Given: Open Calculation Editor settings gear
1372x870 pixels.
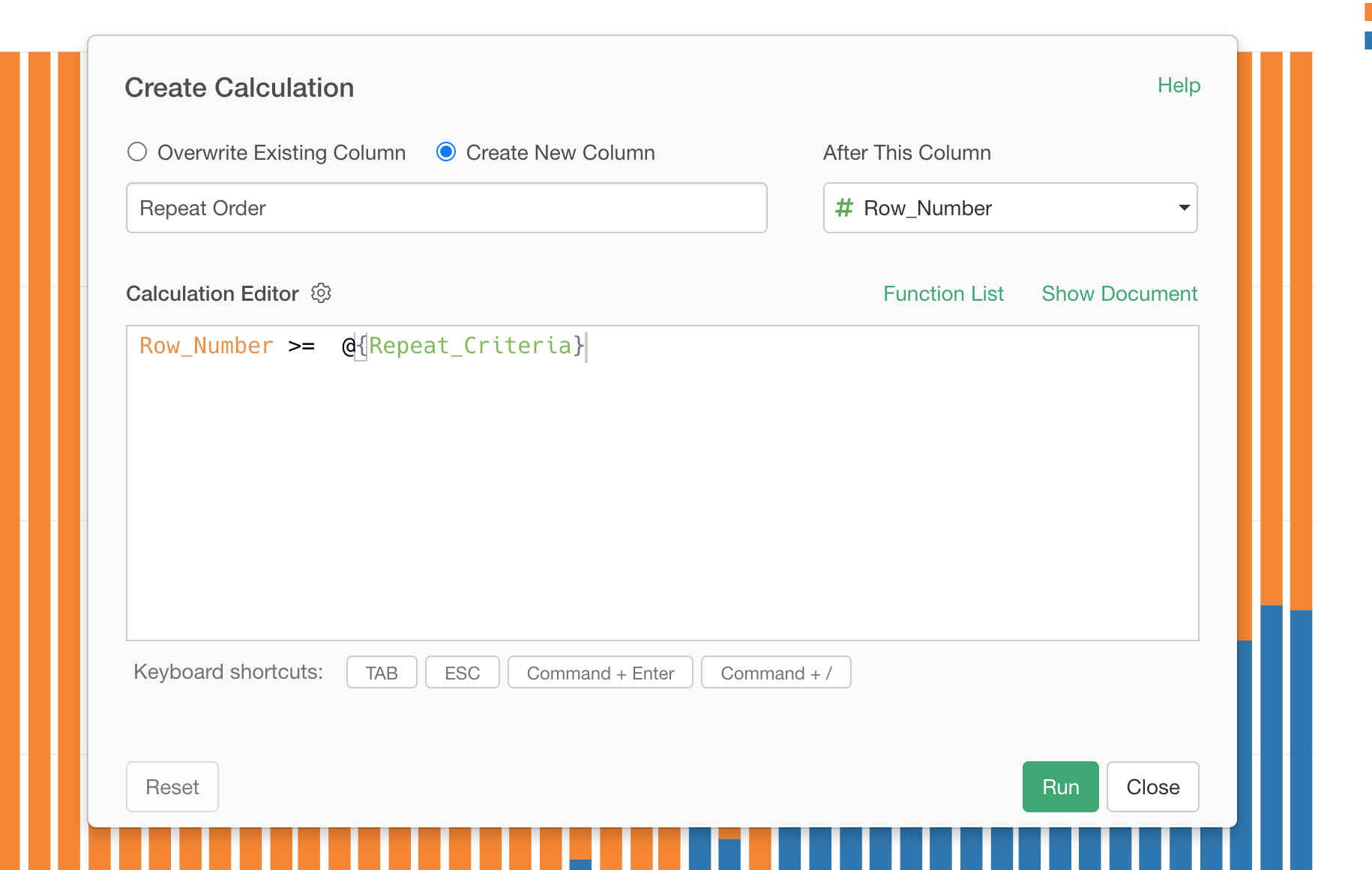Looking at the screenshot, I should [321, 293].
